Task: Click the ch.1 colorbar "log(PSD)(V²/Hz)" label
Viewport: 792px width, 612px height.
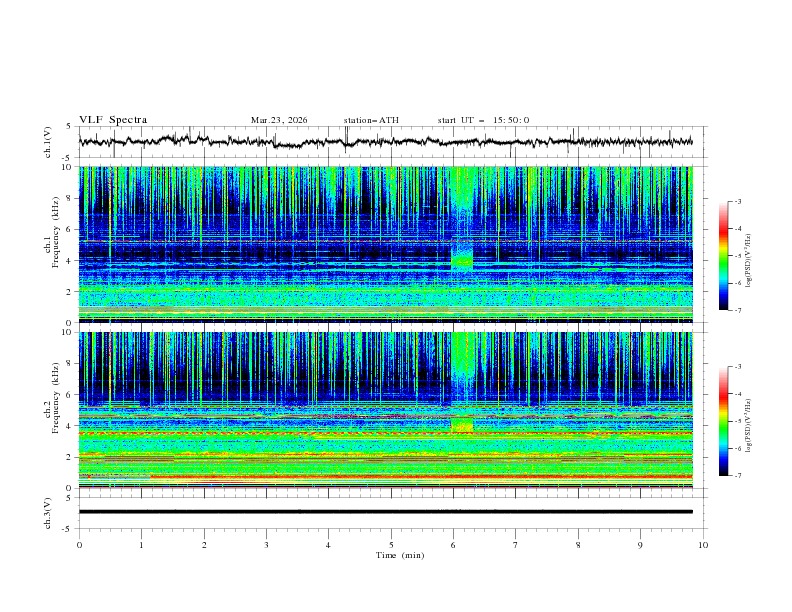Action: [x=749, y=261]
